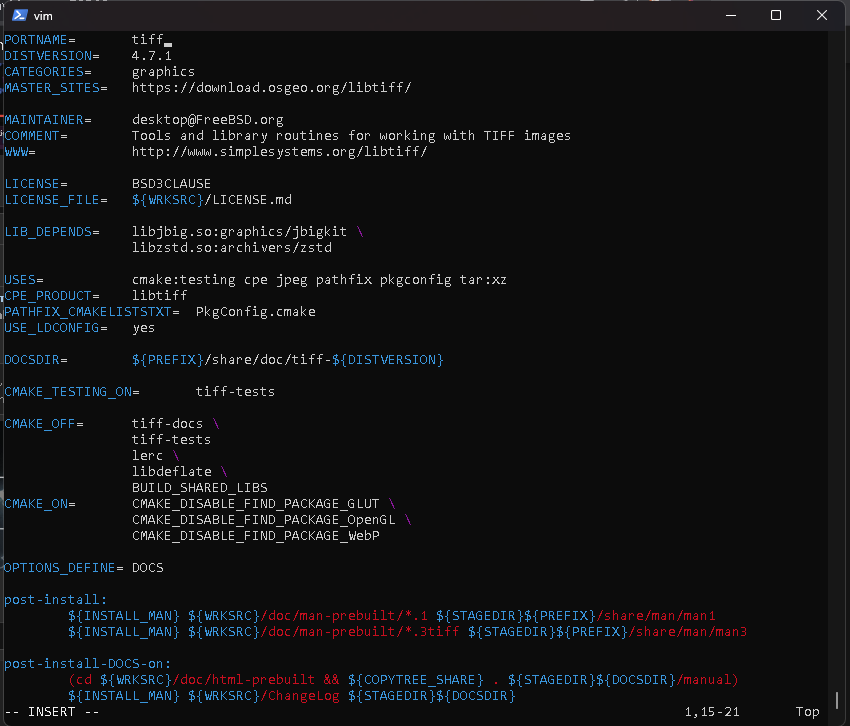The width and height of the screenshot is (850, 726).
Task: Click 'post-install-DOCS-on:' target line
Action: 88,664
